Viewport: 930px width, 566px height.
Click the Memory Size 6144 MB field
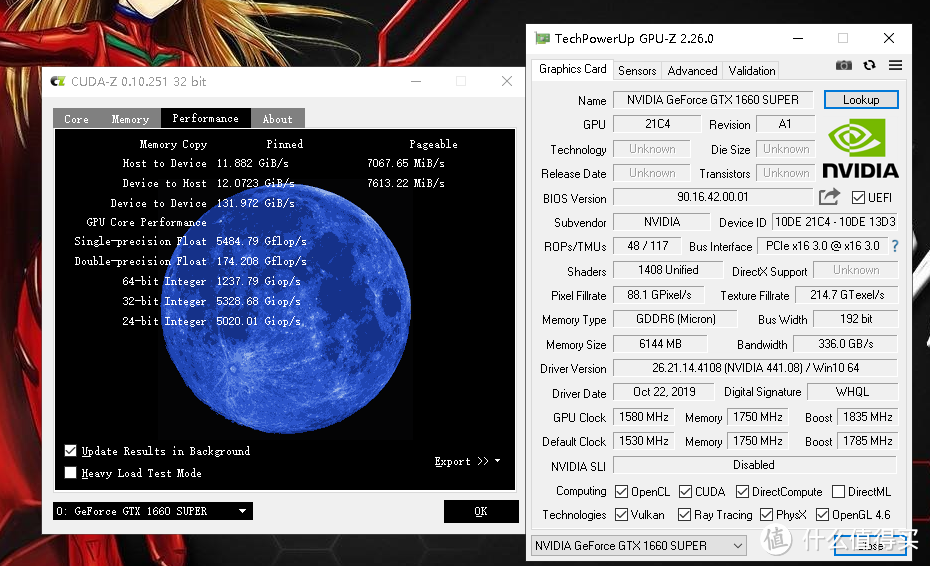pyautogui.click(x=660, y=344)
